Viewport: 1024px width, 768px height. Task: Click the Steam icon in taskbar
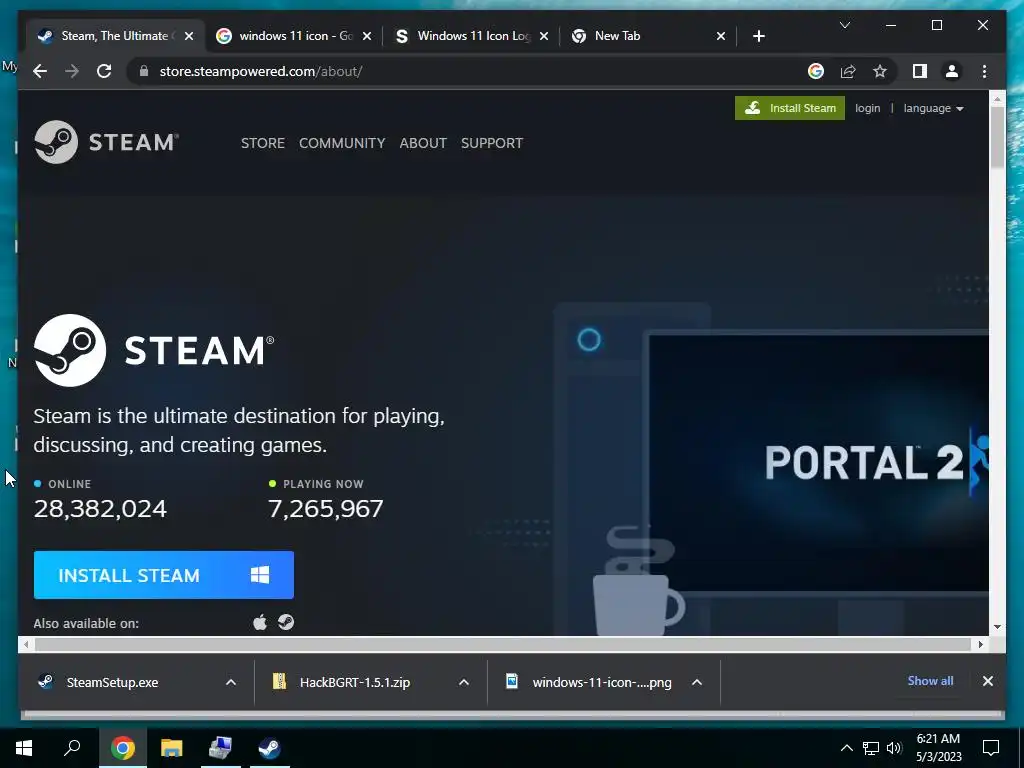click(x=269, y=748)
